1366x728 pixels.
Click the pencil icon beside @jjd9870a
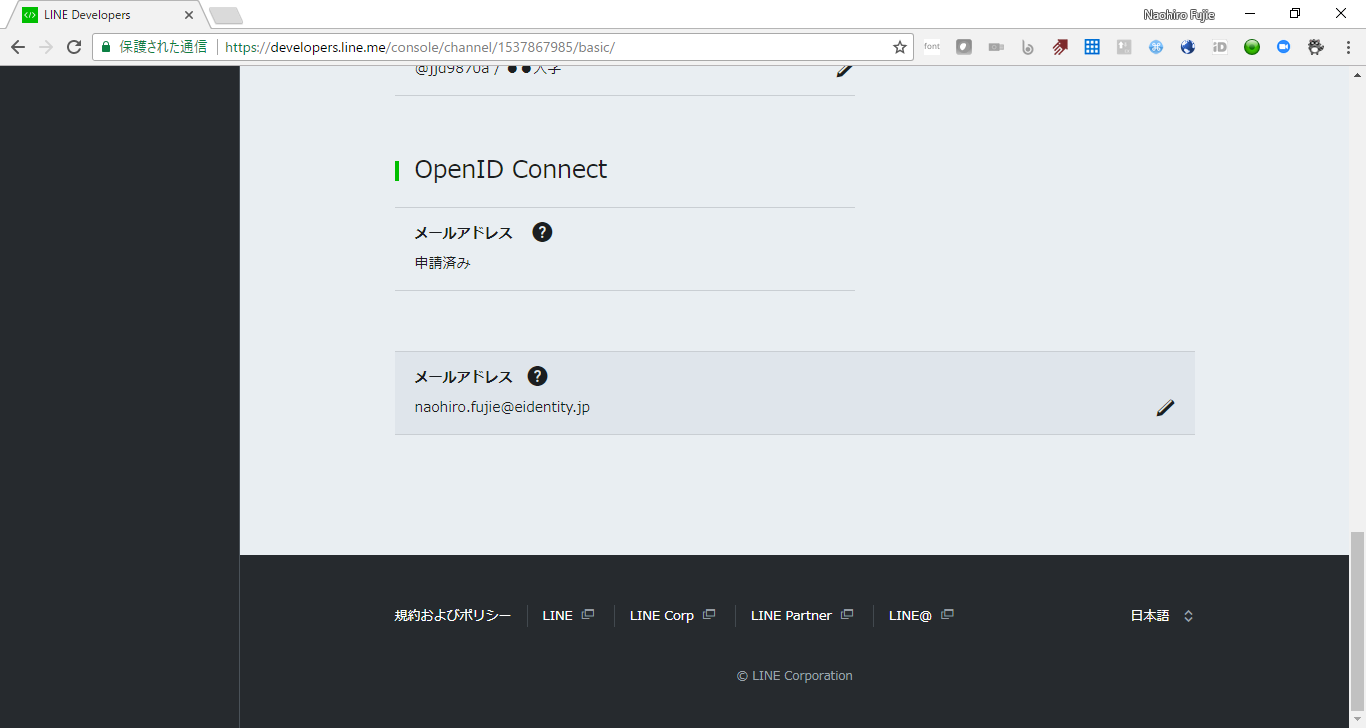tap(845, 70)
